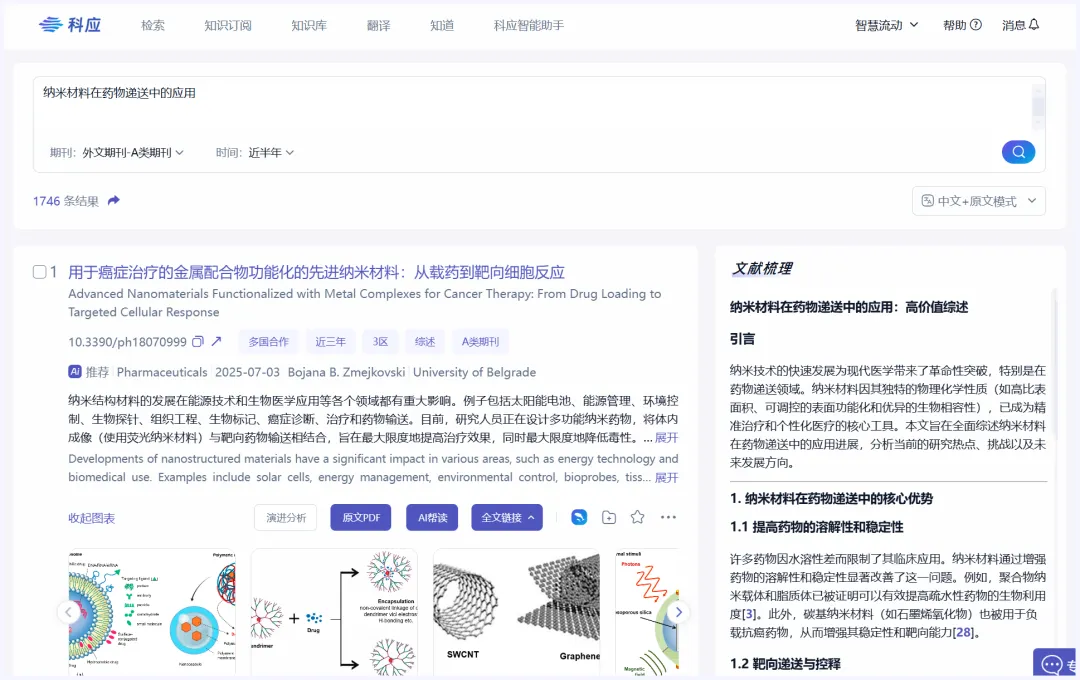Image resolution: width=1080 pixels, height=680 pixels.
Task: Collapse figures with 收起图表
Action: 92,518
